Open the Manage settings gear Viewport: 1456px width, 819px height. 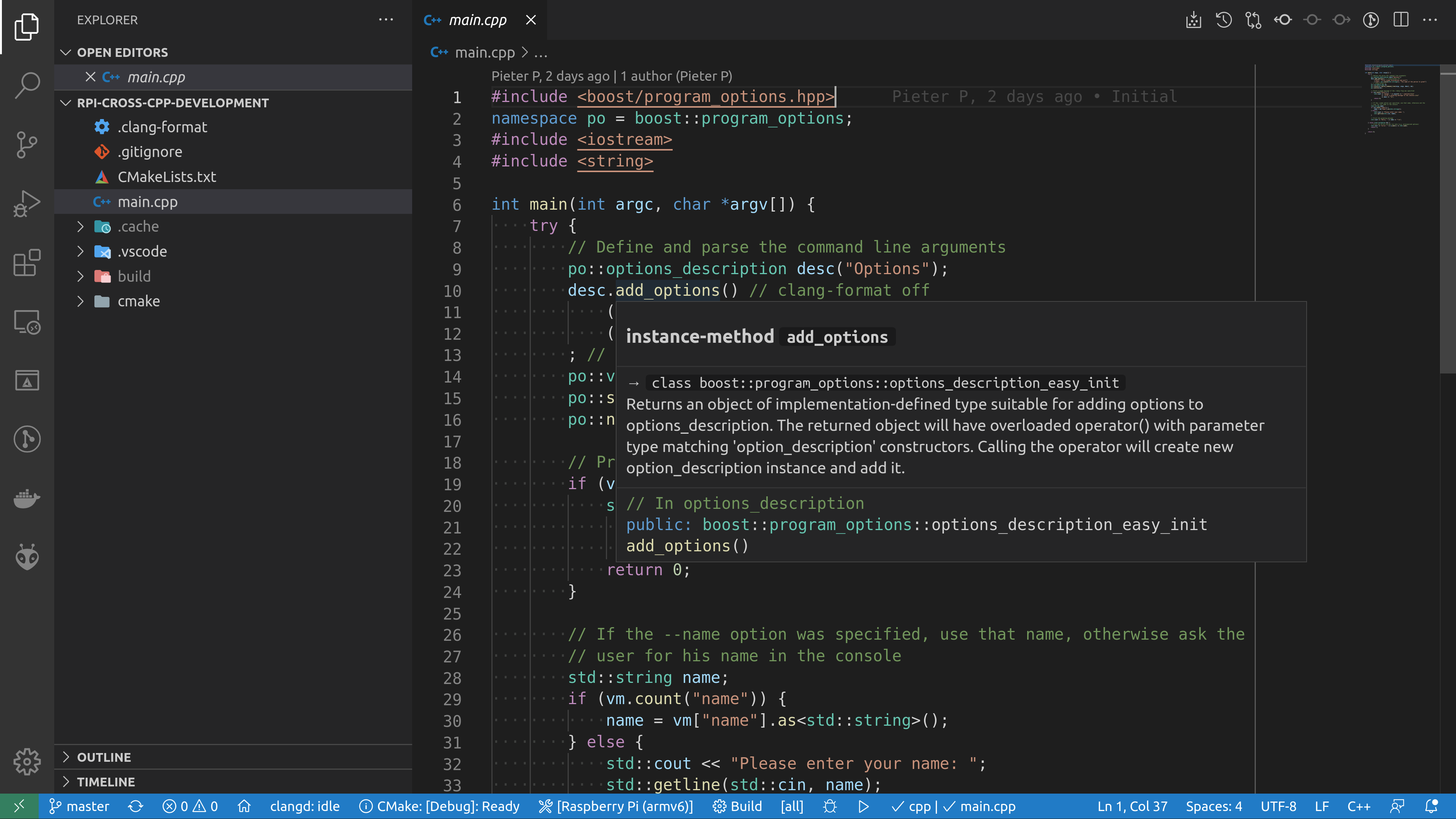(27, 762)
